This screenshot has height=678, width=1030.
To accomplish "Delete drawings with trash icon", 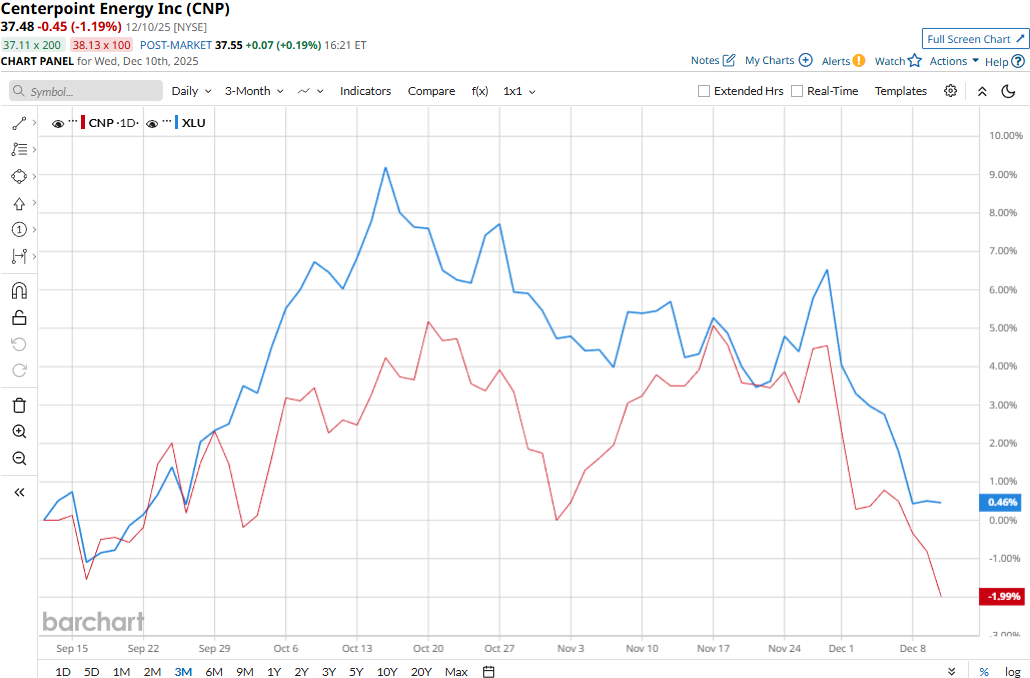I will pyautogui.click(x=19, y=405).
